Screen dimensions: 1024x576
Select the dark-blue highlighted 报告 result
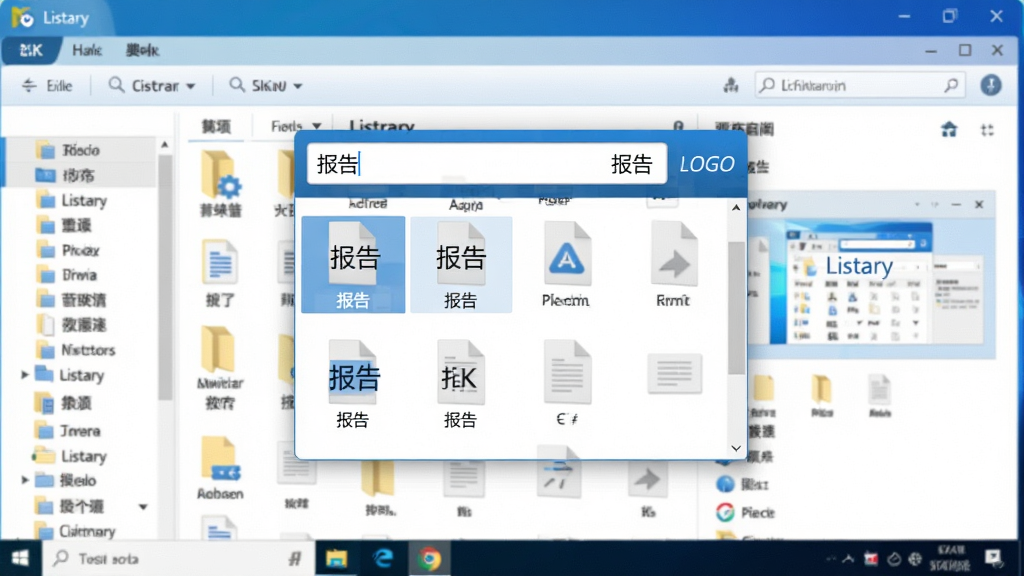[x=353, y=264]
